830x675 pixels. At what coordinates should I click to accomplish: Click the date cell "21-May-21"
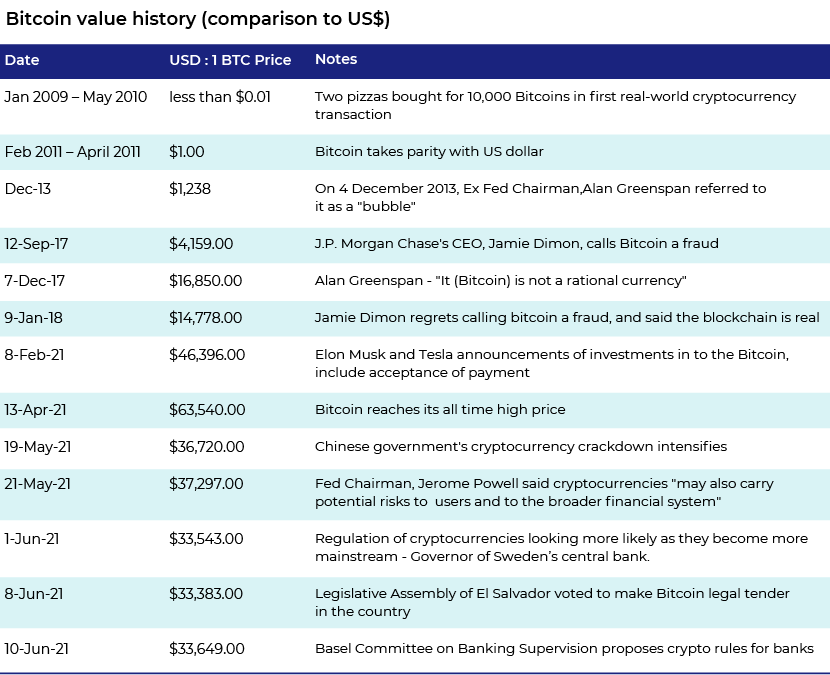(x=37, y=484)
